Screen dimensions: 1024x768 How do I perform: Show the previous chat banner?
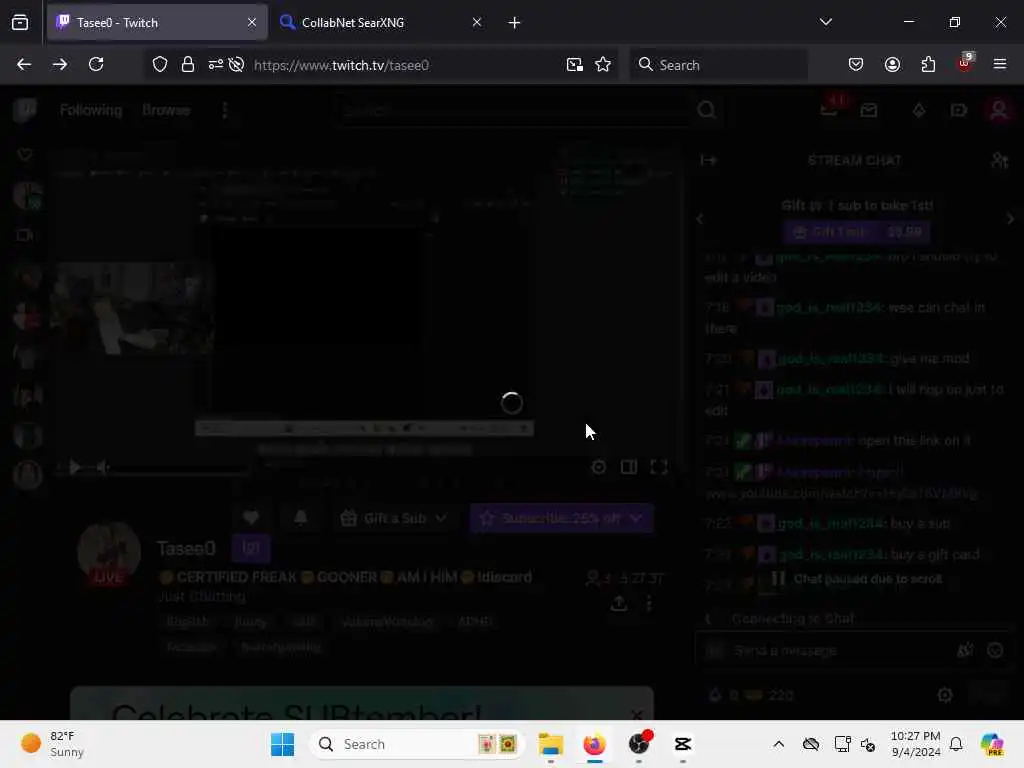click(x=700, y=219)
